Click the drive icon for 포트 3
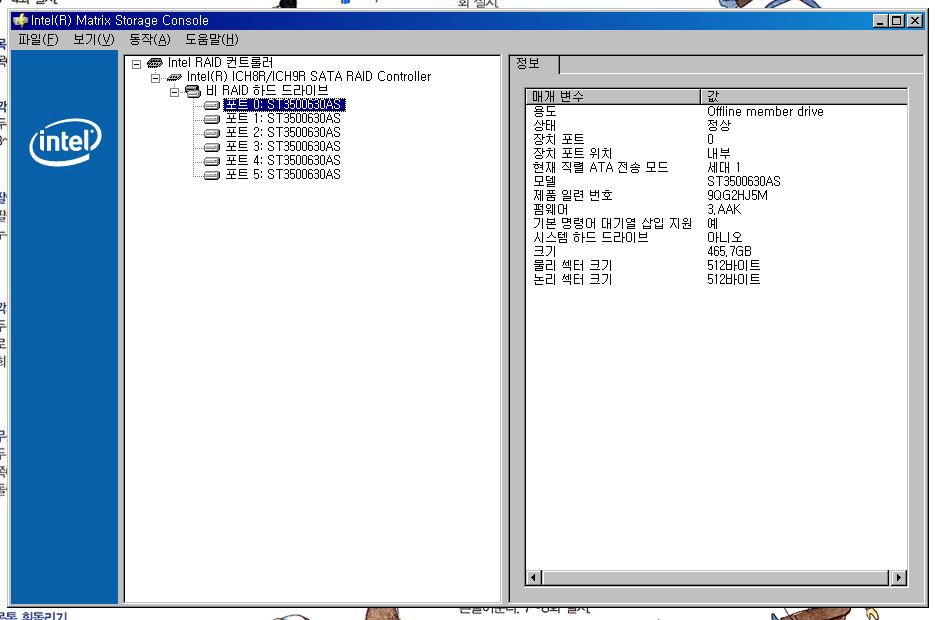The width and height of the screenshot is (945, 620). (212, 147)
